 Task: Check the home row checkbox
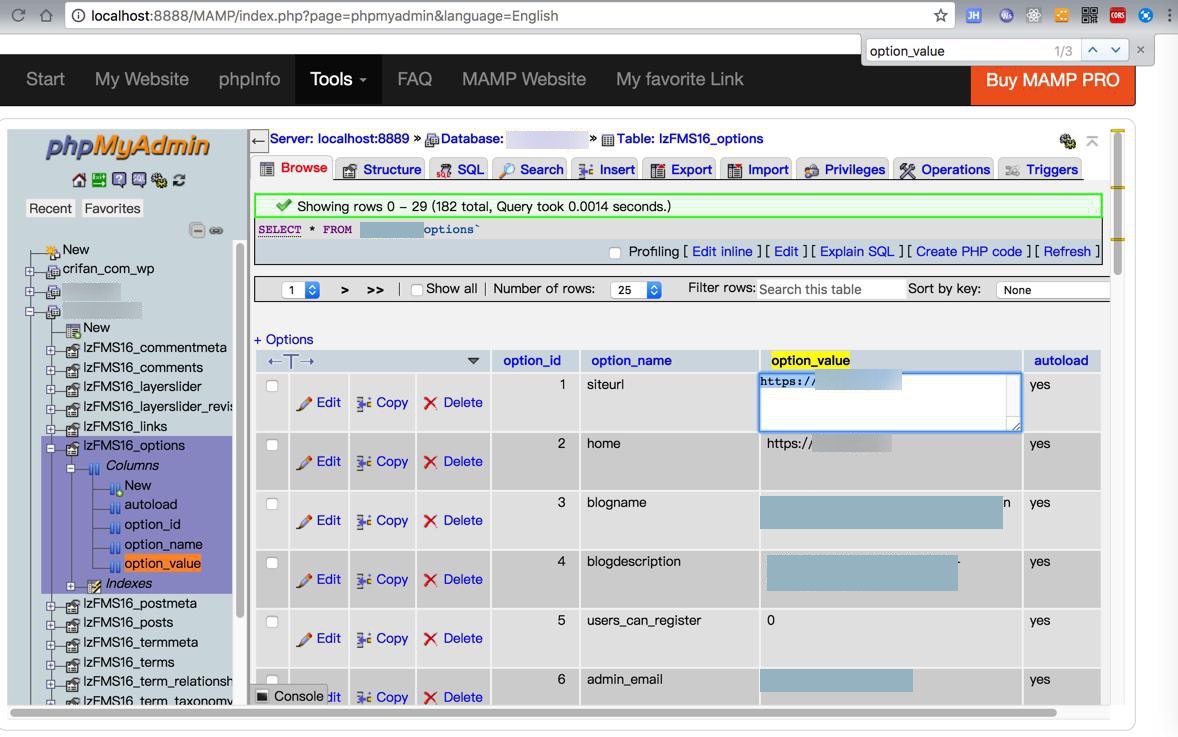272,445
